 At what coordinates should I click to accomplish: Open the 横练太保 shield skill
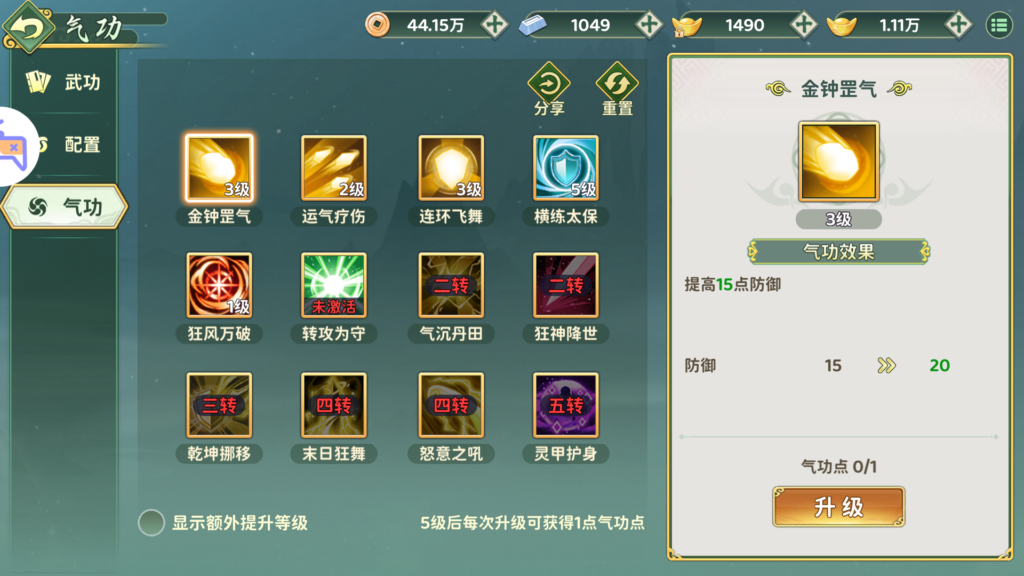click(x=566, y=168)
